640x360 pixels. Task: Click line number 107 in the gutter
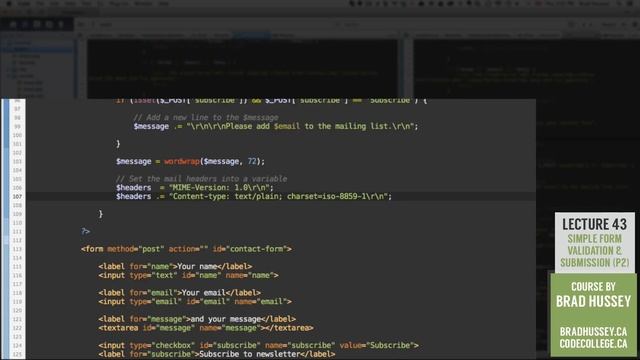[17, 197]
